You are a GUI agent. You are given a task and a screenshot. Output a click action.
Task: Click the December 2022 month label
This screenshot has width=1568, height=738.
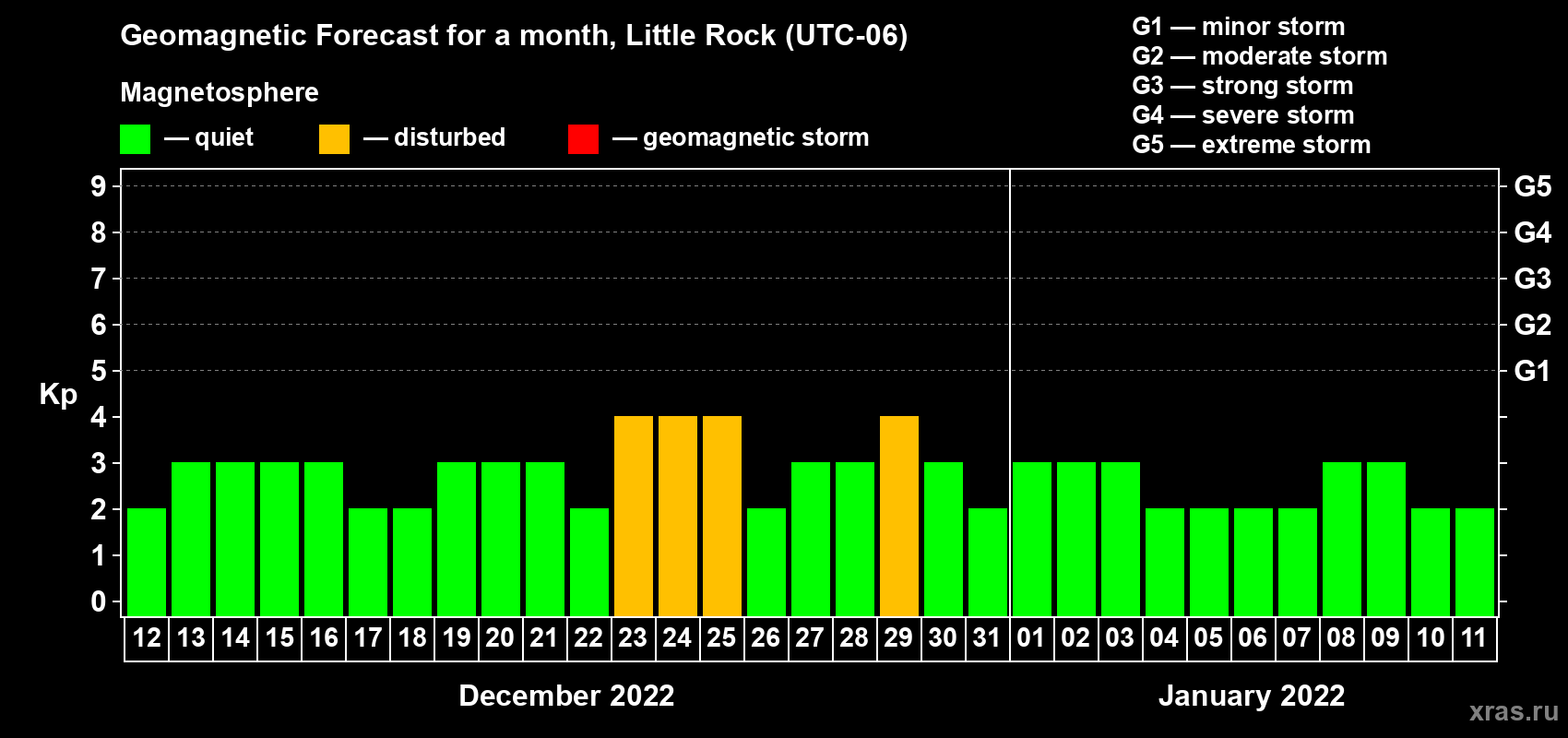coord(566,696)
